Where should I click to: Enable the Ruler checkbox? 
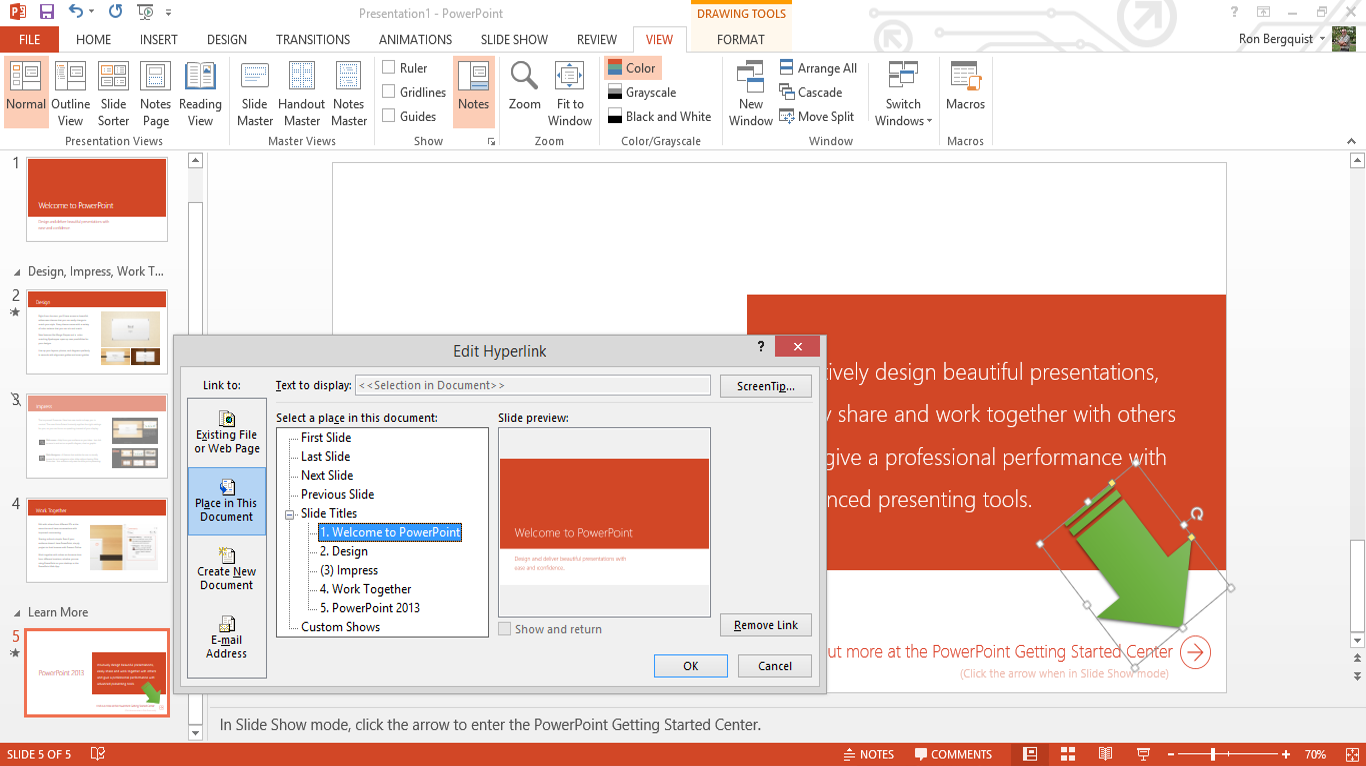pyautogui.click(x=389, y=68)
